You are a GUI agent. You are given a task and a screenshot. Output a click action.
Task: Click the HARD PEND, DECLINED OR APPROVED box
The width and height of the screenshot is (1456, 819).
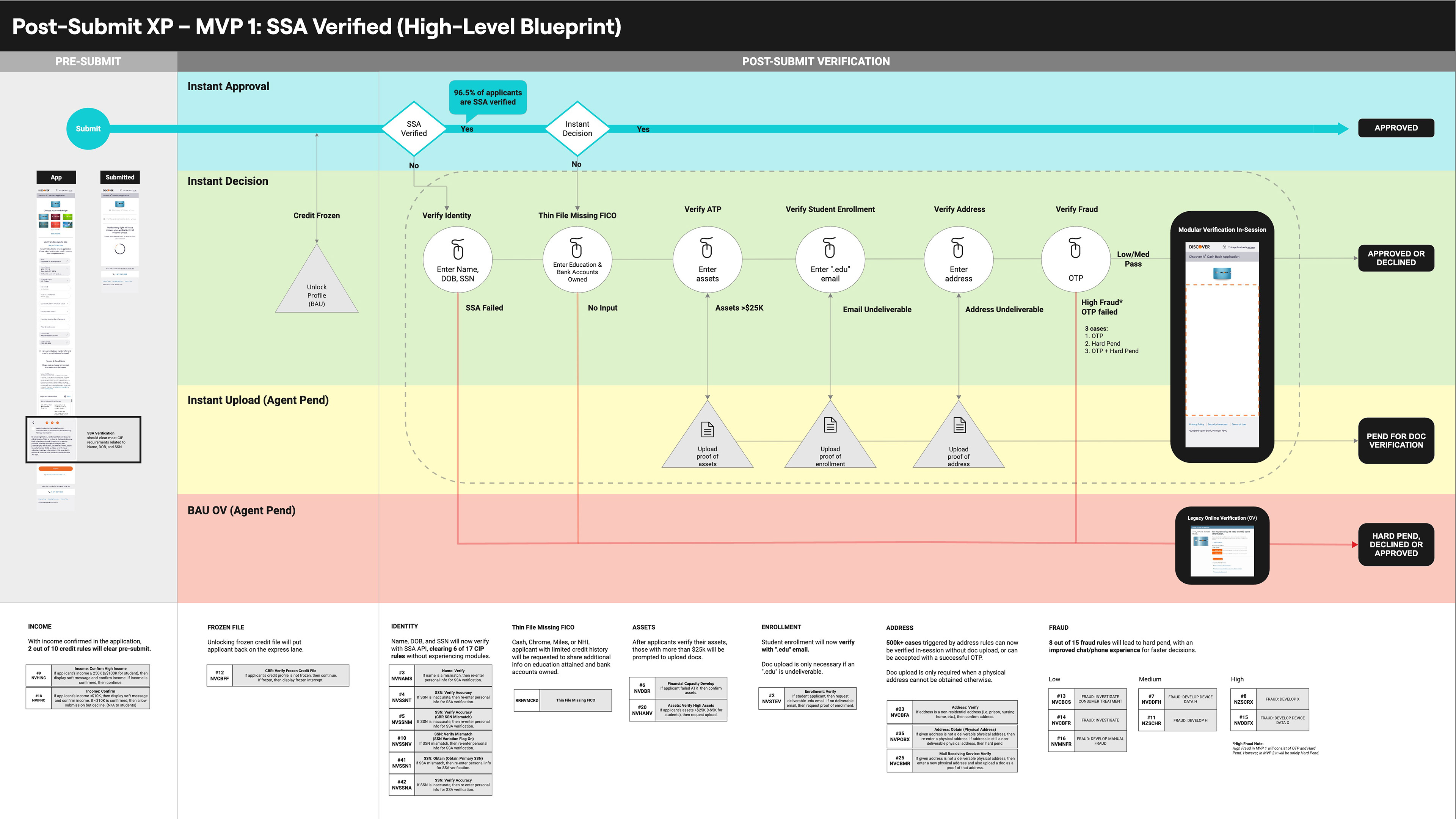pyautogui.click(x=1395, y=544)
